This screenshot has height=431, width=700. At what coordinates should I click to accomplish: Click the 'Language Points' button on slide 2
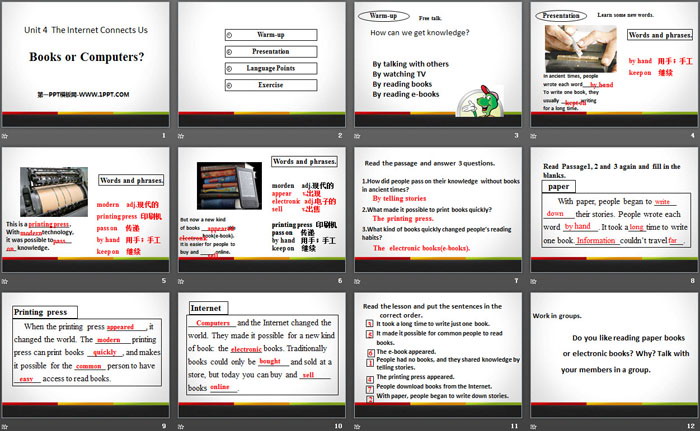click(271, 68)
